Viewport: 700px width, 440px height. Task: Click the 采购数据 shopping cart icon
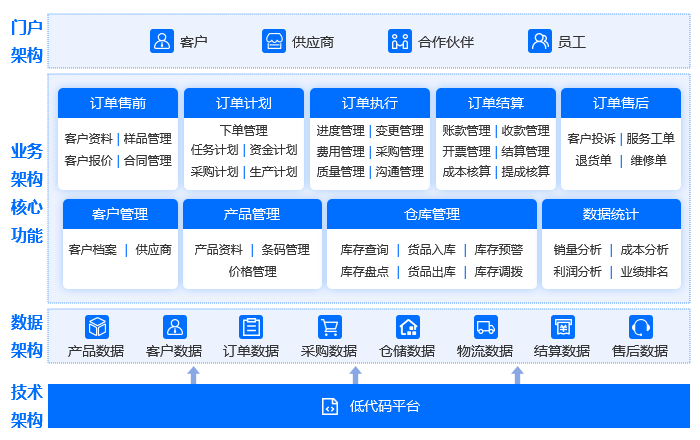[329, 327]
